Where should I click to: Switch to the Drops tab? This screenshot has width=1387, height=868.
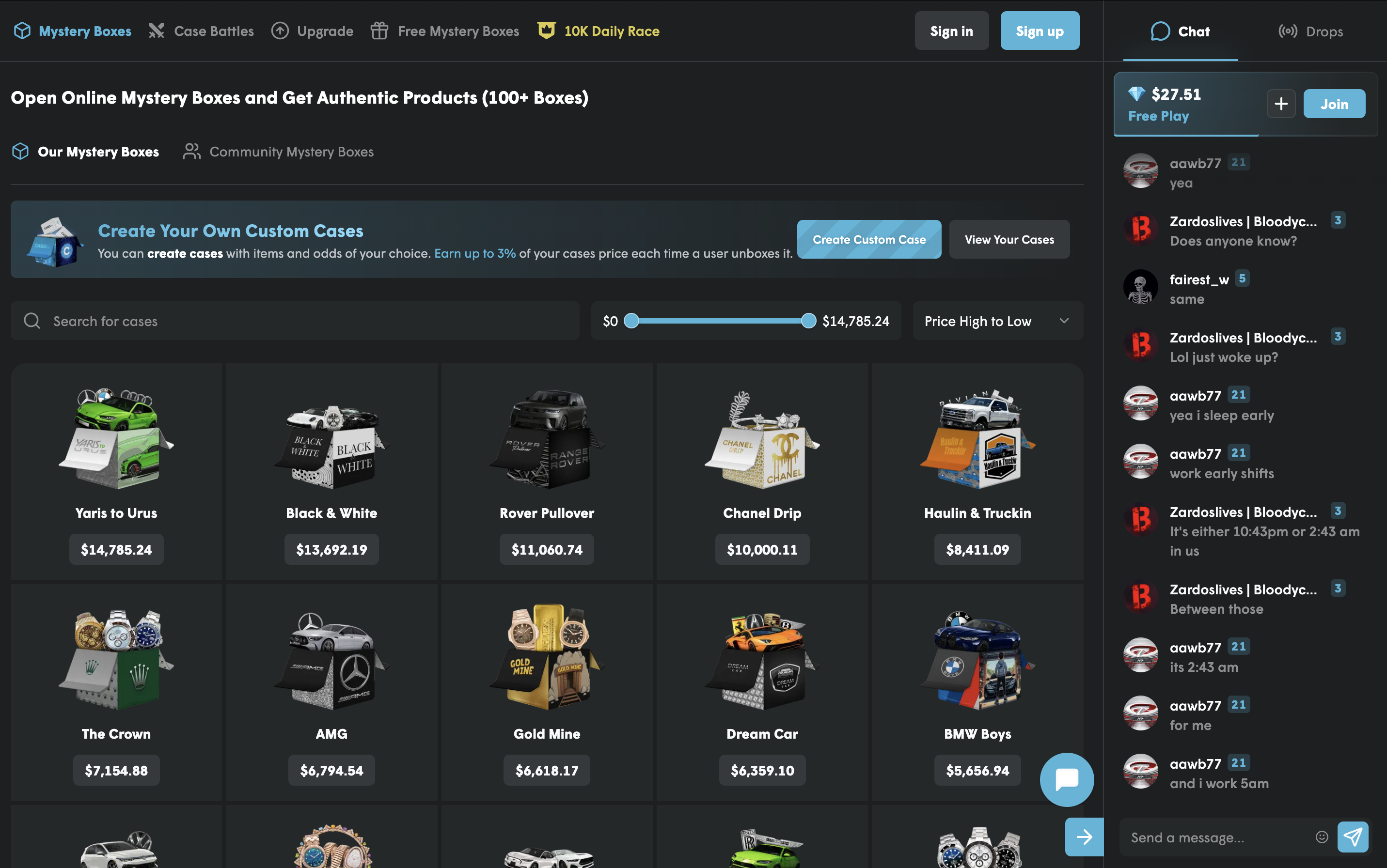(1311, 31)
